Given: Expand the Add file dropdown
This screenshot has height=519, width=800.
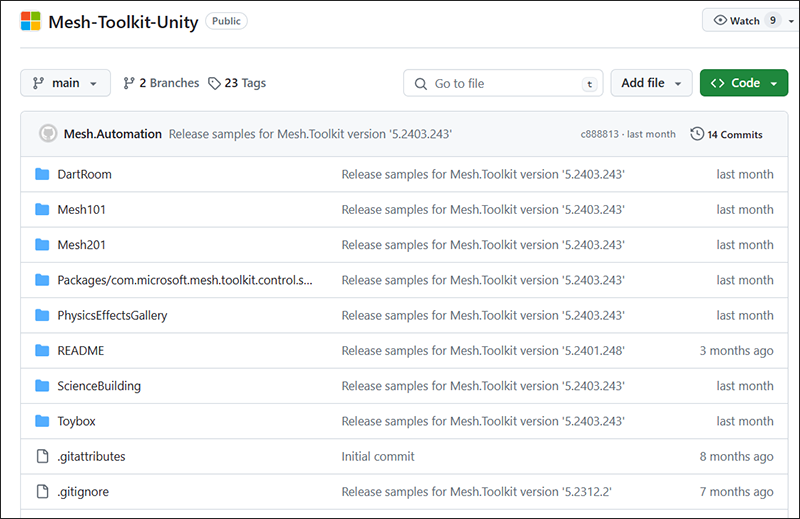Looking at the screenshot, I should tap(651, 83).
